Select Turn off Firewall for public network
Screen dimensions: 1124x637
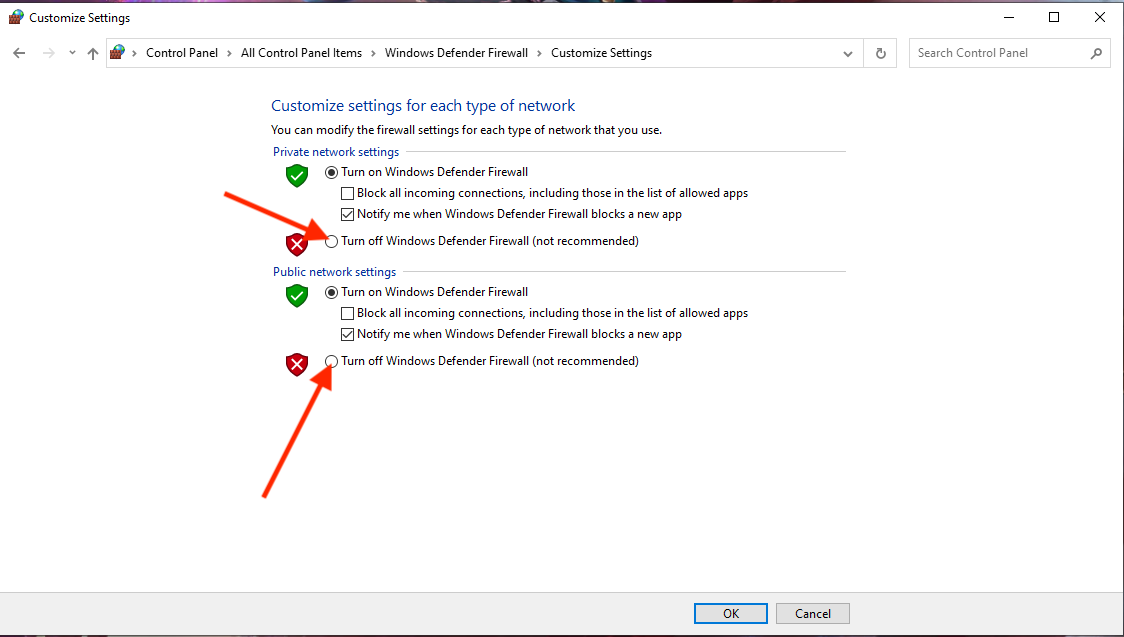331,362
